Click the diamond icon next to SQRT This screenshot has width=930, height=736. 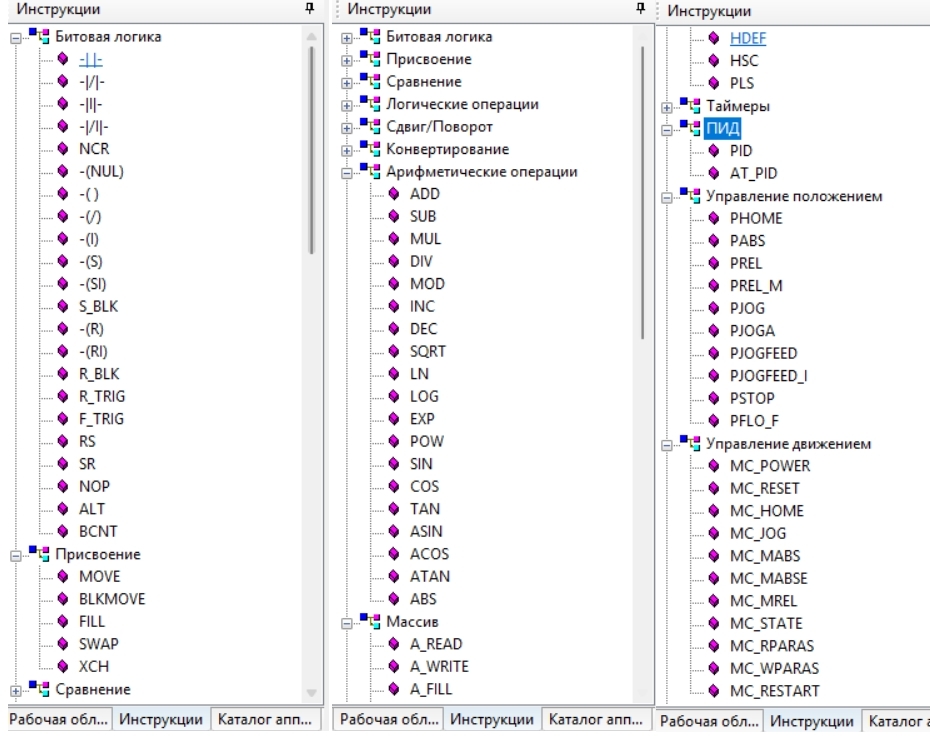(394, 351)
